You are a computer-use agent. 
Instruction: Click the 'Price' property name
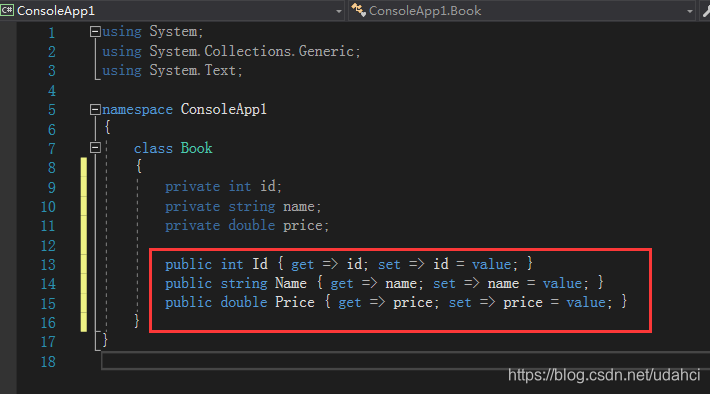coord(295,302)
